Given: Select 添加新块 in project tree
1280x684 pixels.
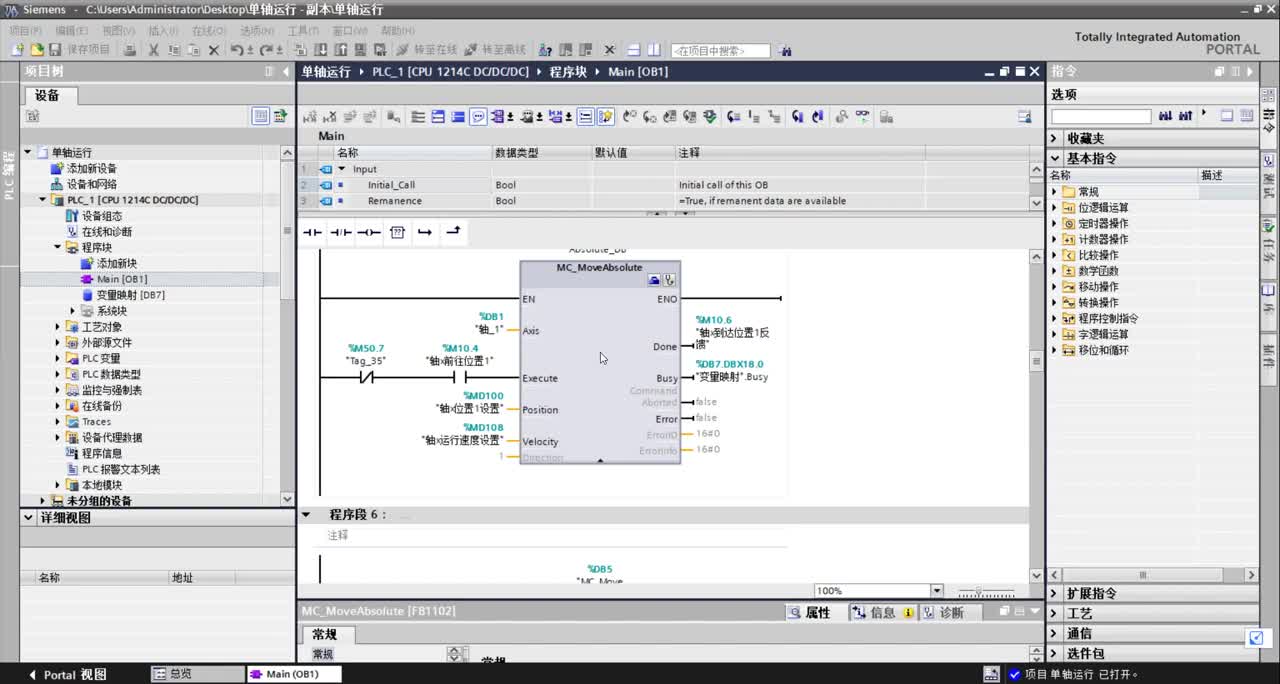Looking at the screenshot, I should click(x=116, y=263).
